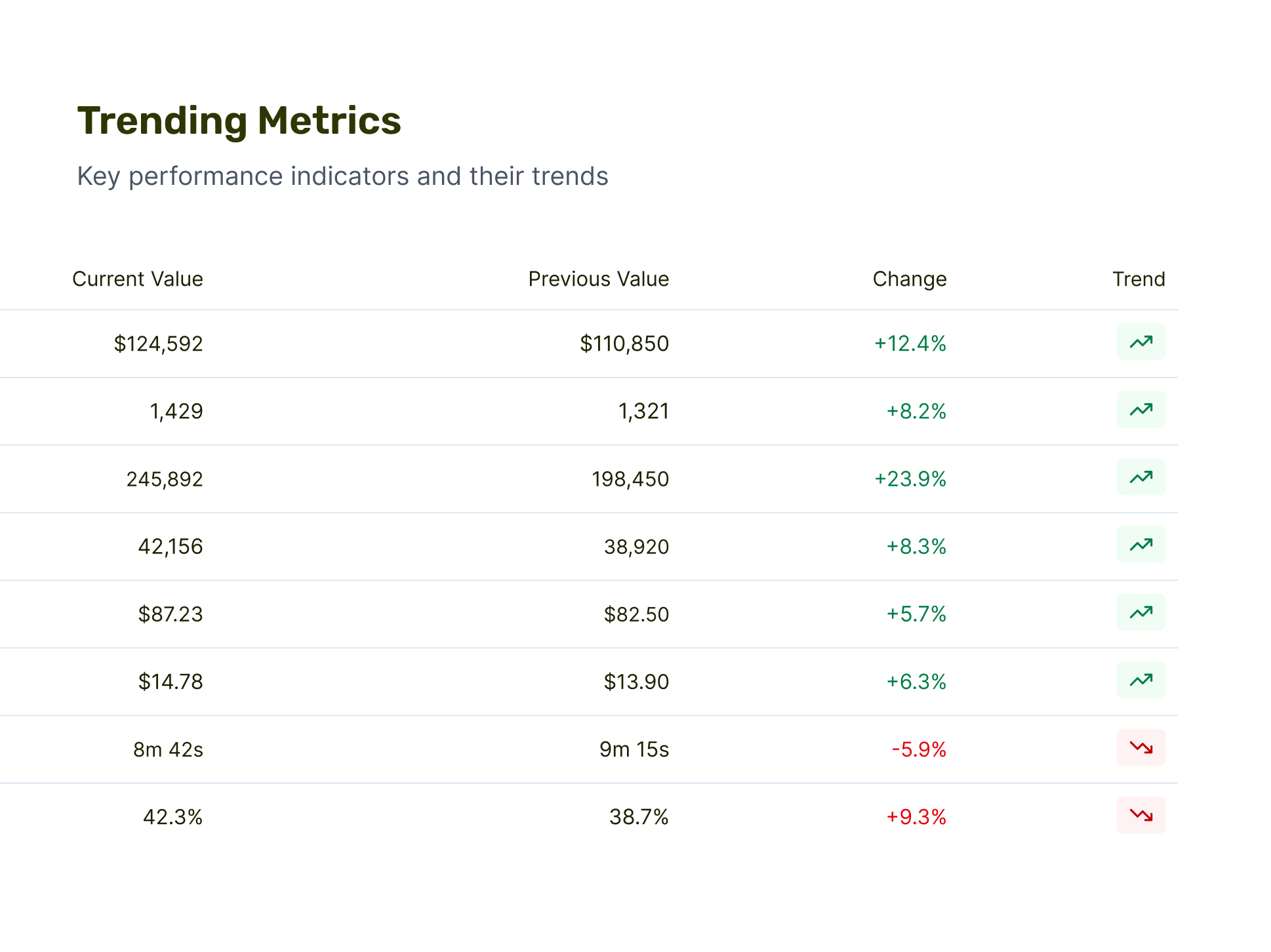Click the +23.9% change value
This screenshot has width=1271, height=952.
(910, 479)
